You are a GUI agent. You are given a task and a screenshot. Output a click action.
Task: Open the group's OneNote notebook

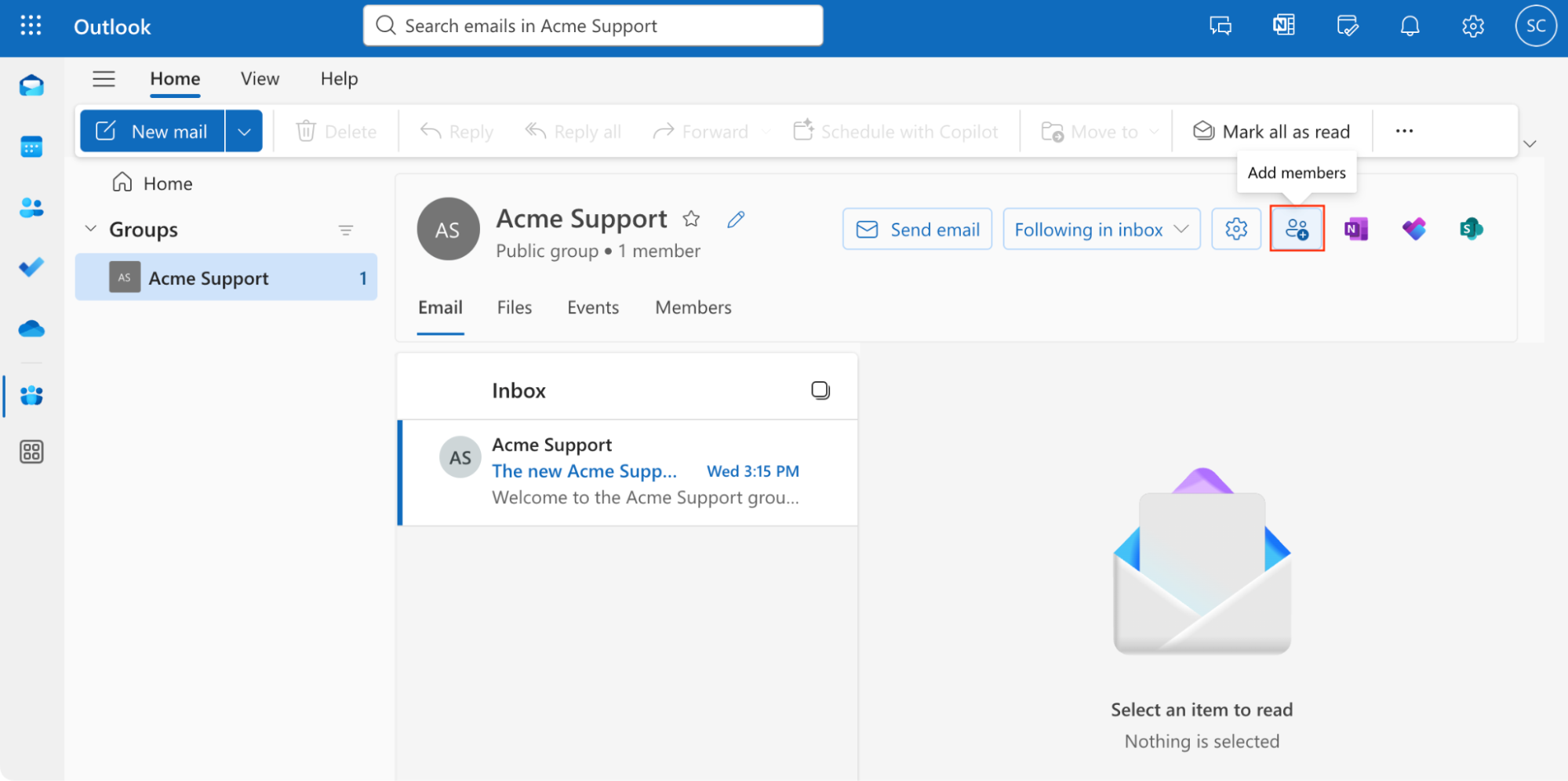coord(1356,229)
